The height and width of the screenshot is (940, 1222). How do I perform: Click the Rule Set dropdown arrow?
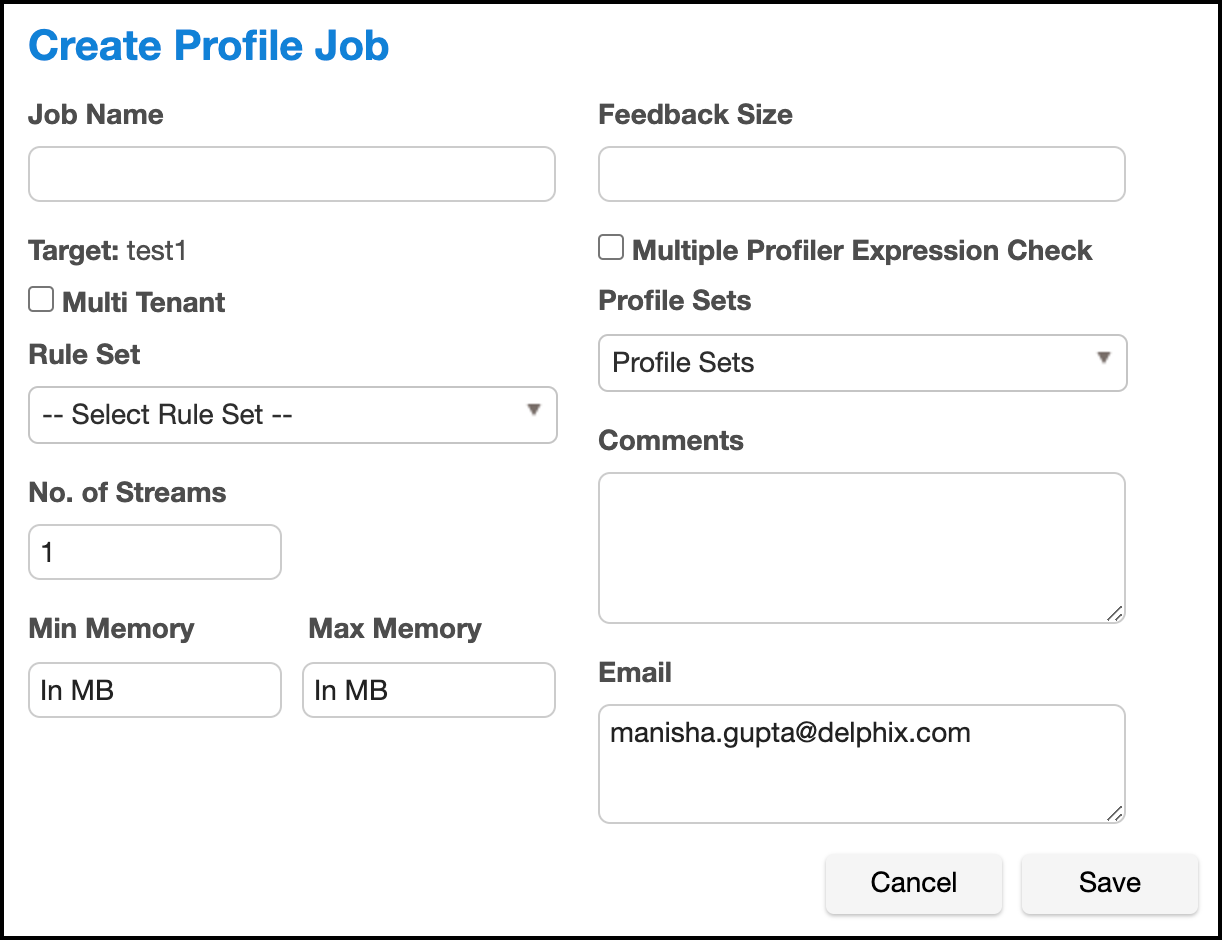(534, 410)
